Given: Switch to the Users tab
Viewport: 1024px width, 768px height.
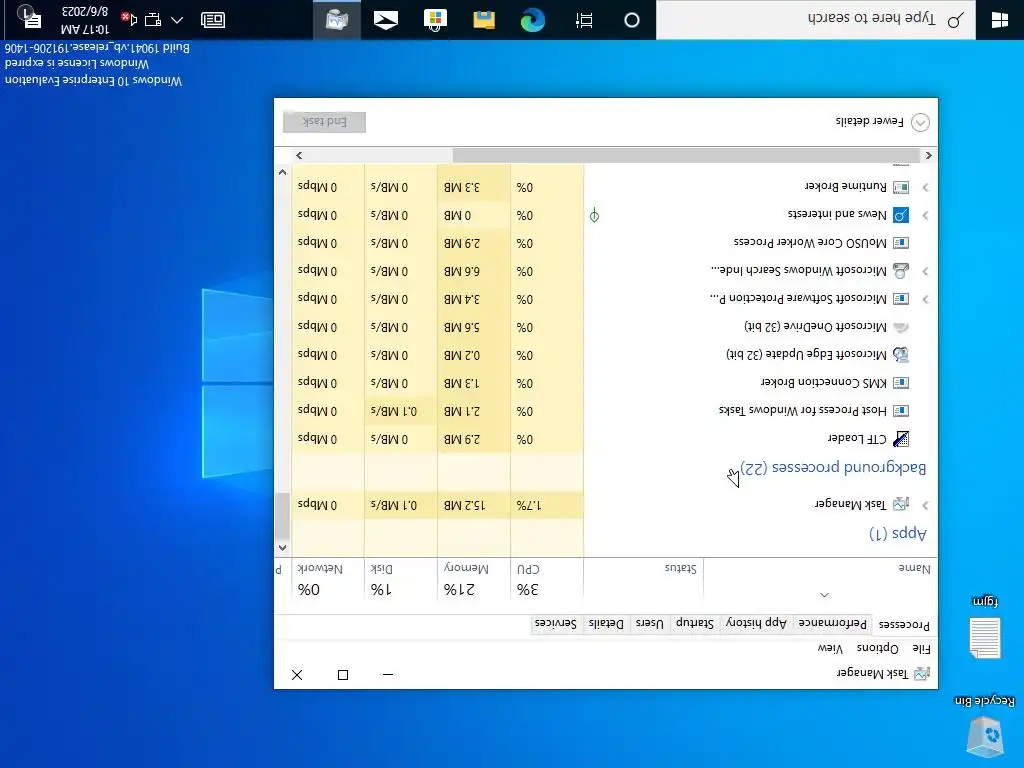Looking at the screenshot, I should (x=649, y=623).
